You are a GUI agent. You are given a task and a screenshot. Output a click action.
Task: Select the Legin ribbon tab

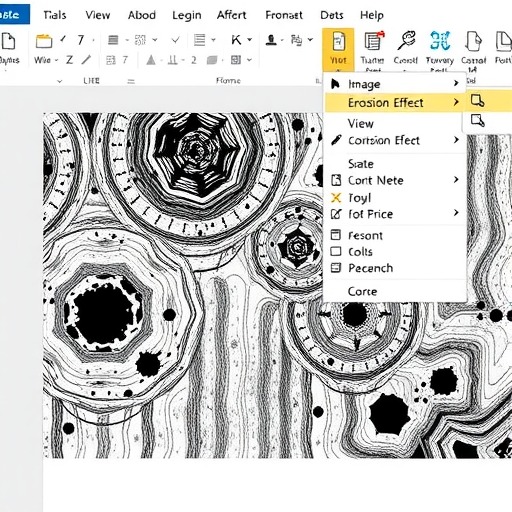point(187,15)
